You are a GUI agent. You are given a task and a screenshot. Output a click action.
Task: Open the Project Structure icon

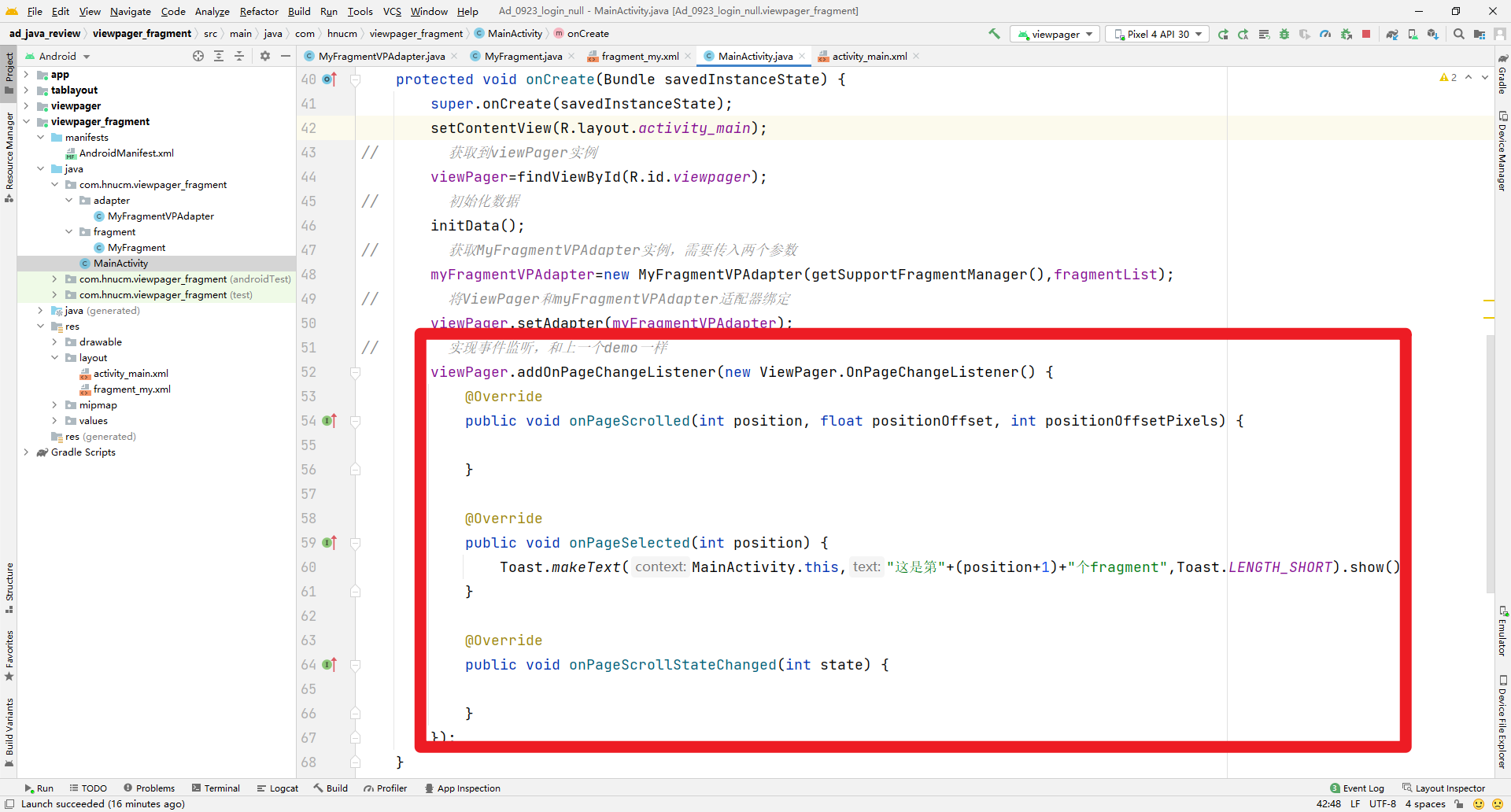coord(1480,34)
